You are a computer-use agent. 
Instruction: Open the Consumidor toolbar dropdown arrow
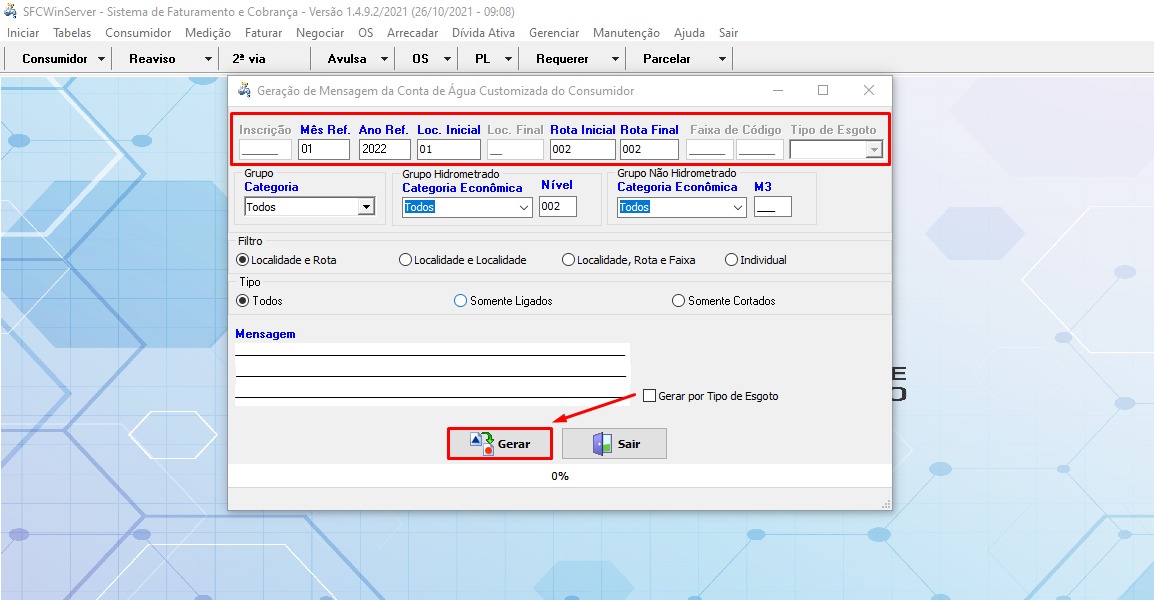pos(102,59)
